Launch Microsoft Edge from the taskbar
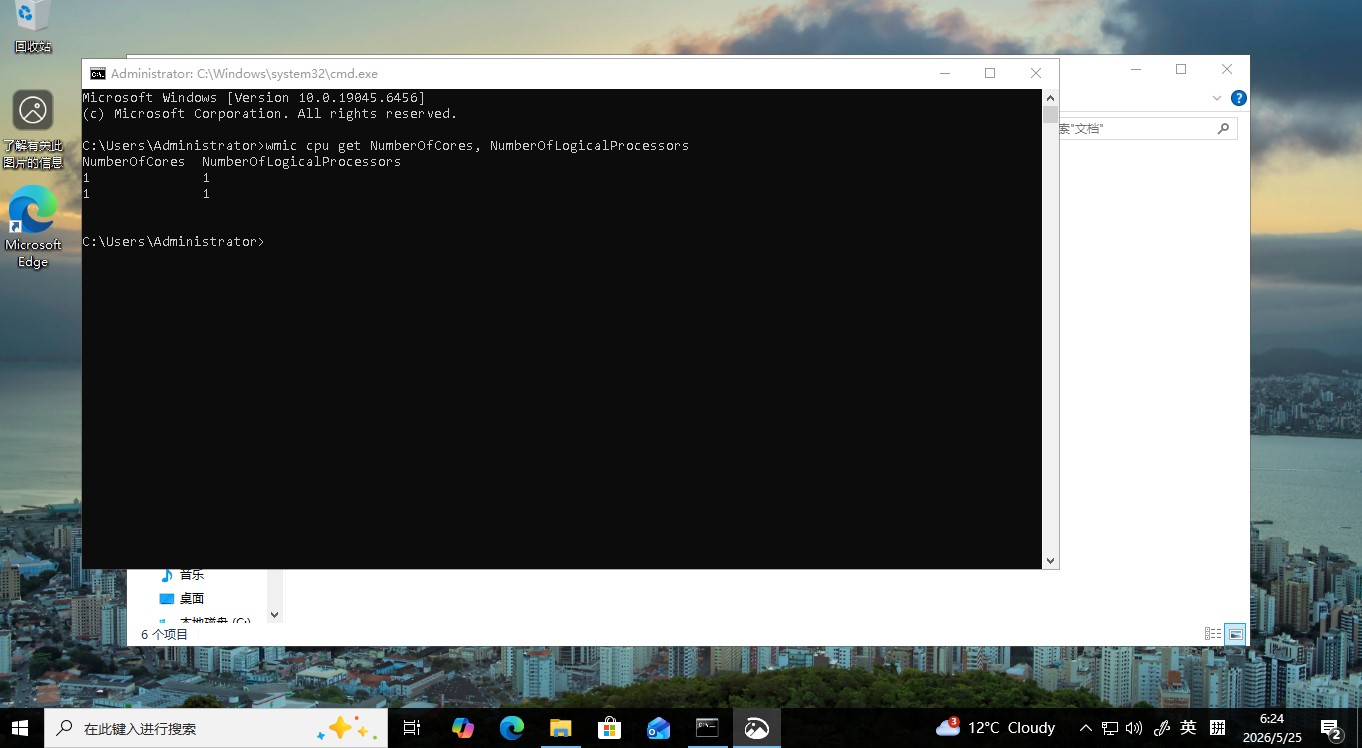This screenshot has height=748, width=1362. [512, 728]
